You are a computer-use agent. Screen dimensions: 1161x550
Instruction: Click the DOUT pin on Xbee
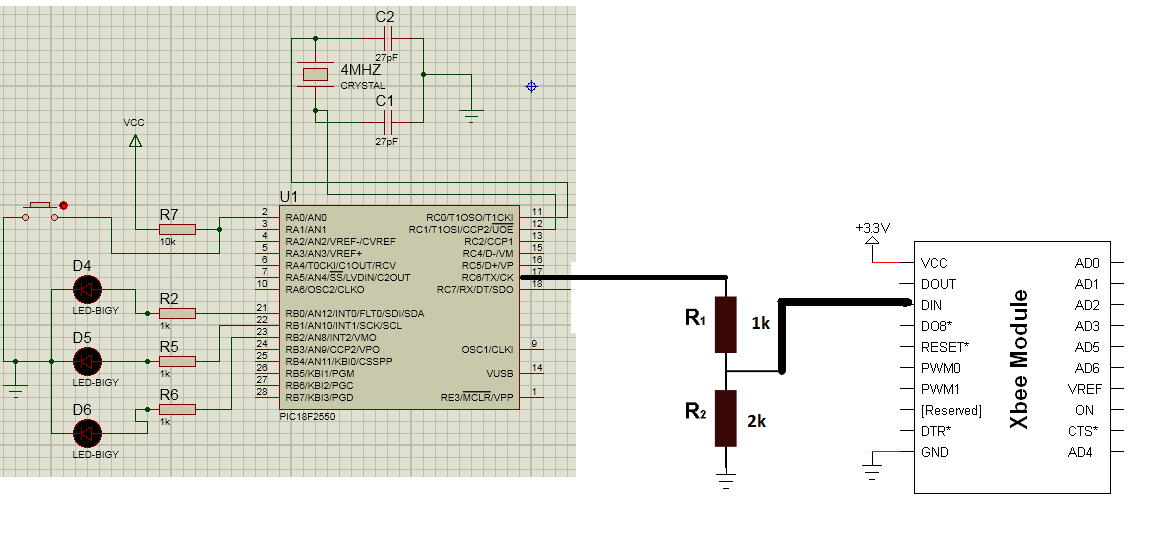(x=938, y=284)
